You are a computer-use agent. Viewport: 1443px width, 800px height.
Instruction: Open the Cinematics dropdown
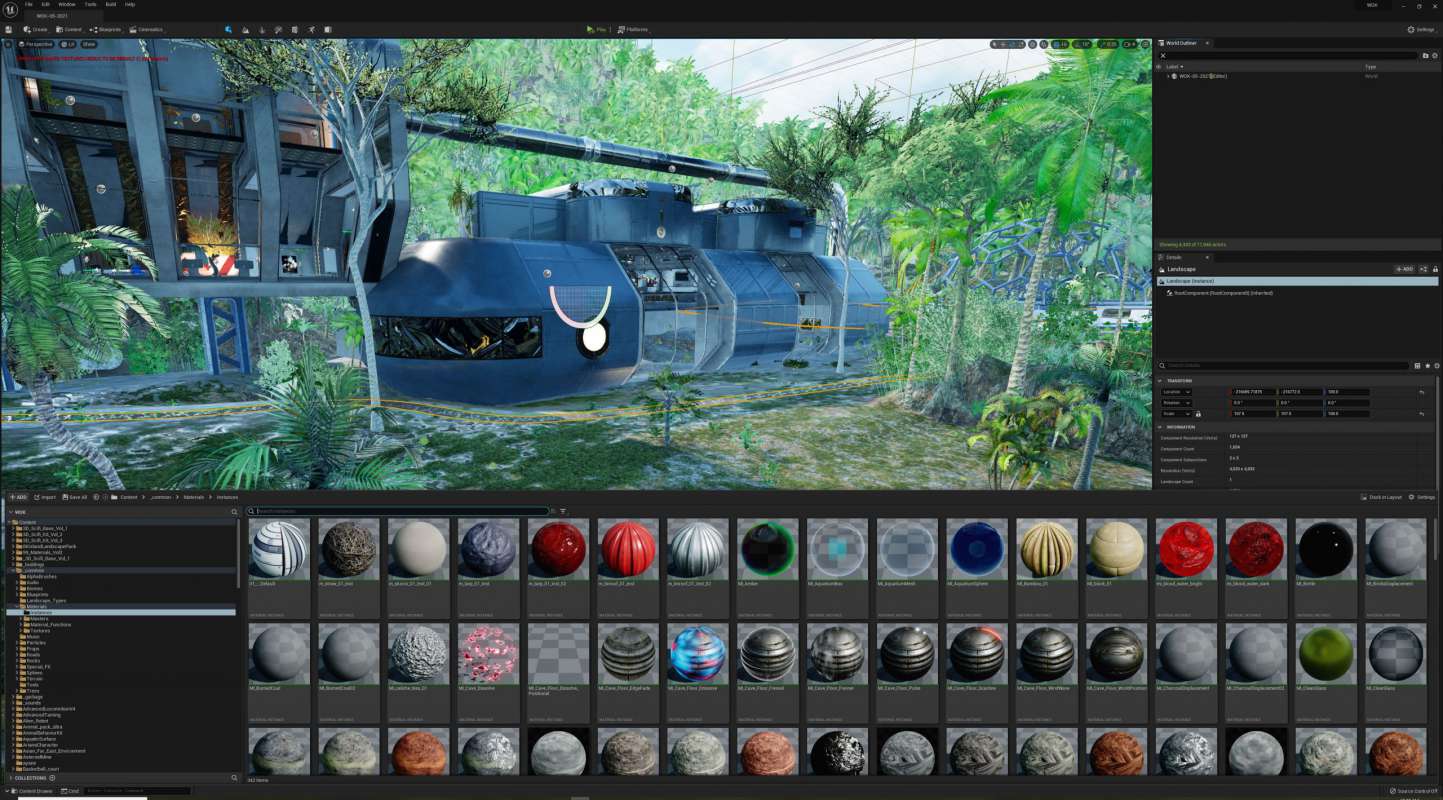coord(146,30)
